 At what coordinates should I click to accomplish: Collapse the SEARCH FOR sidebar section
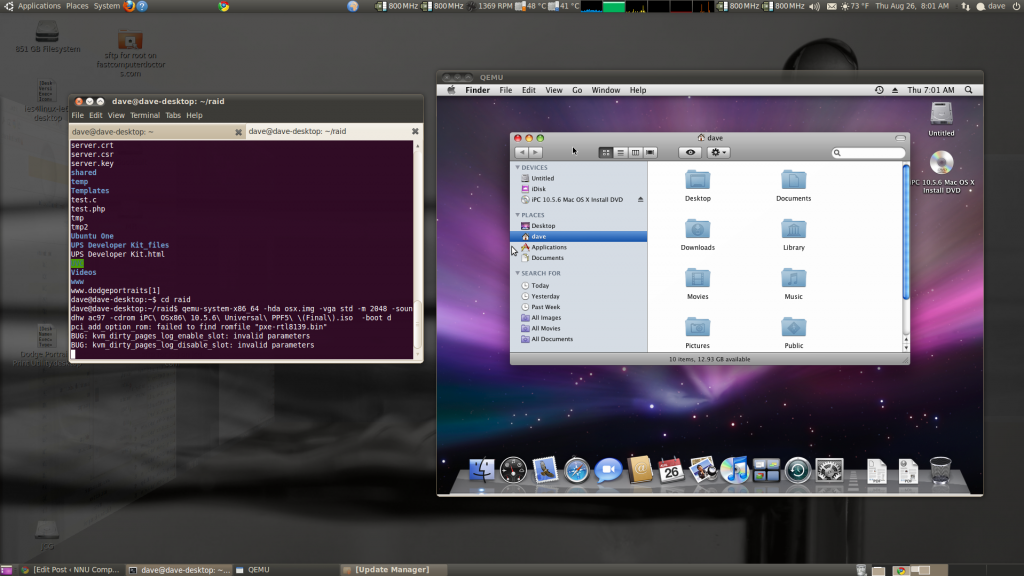click(x=518, y=273)
